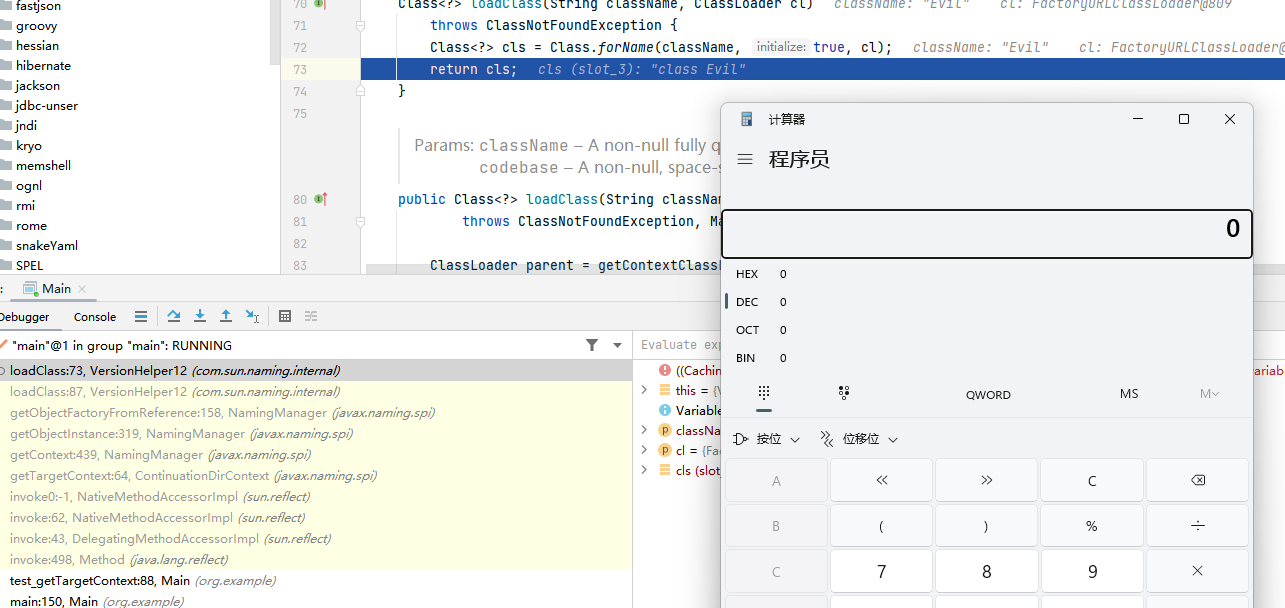The width and height of the screenshot is (1285, 608).
Task: Click the frames filter funnel icon
Action: (x=592, y=345)
